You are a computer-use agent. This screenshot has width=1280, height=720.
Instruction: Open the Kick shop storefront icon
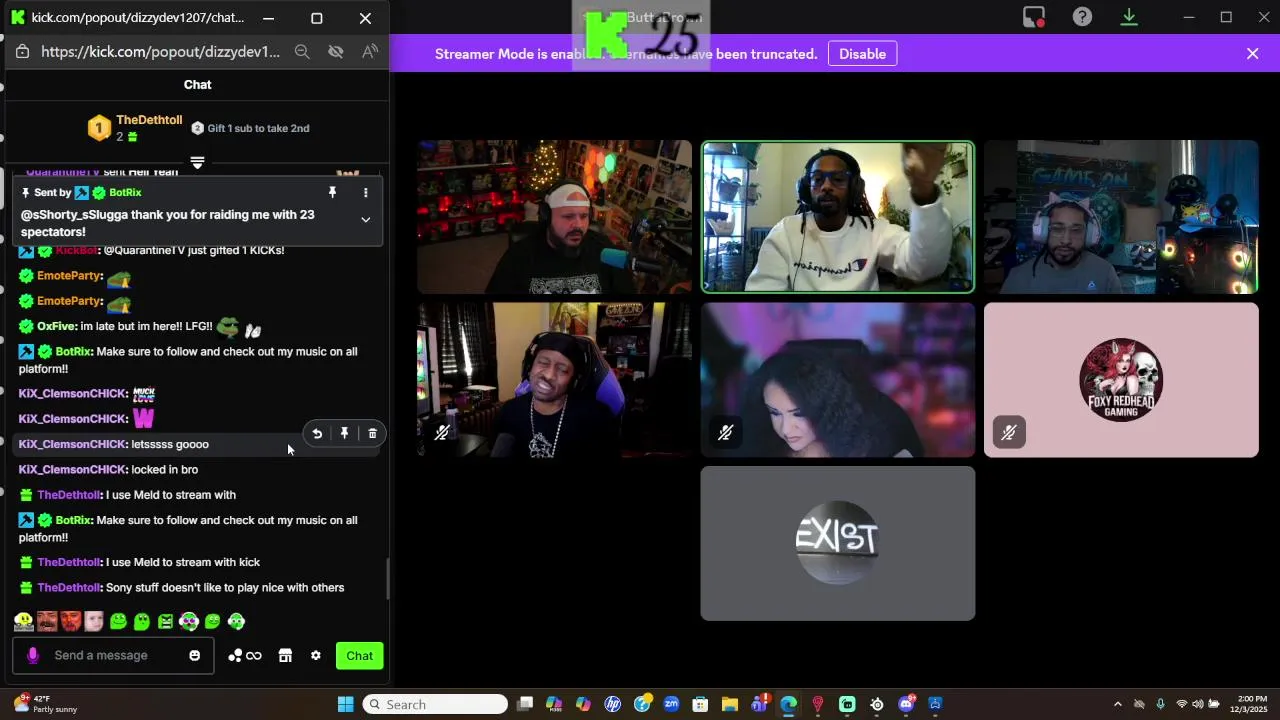point(285,656)
